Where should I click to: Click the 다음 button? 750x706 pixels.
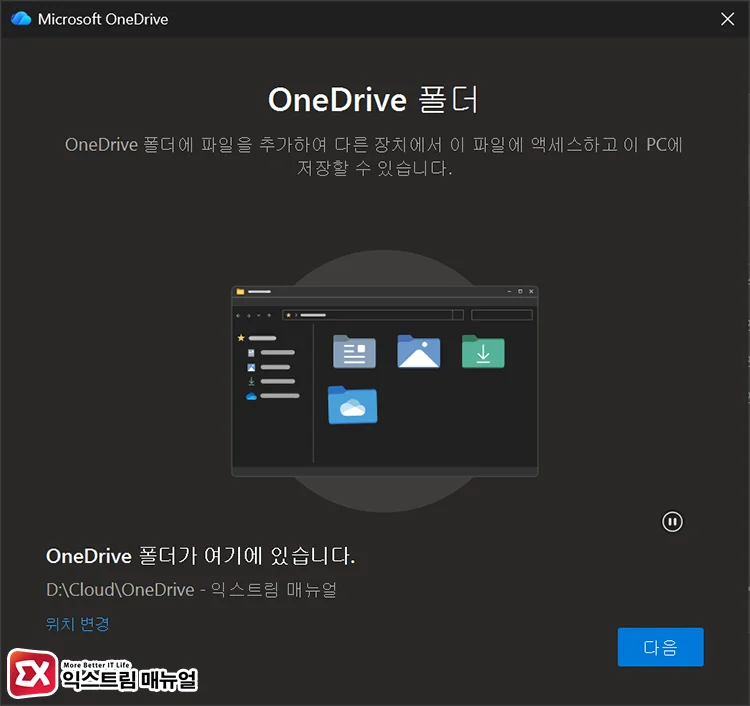660,647
